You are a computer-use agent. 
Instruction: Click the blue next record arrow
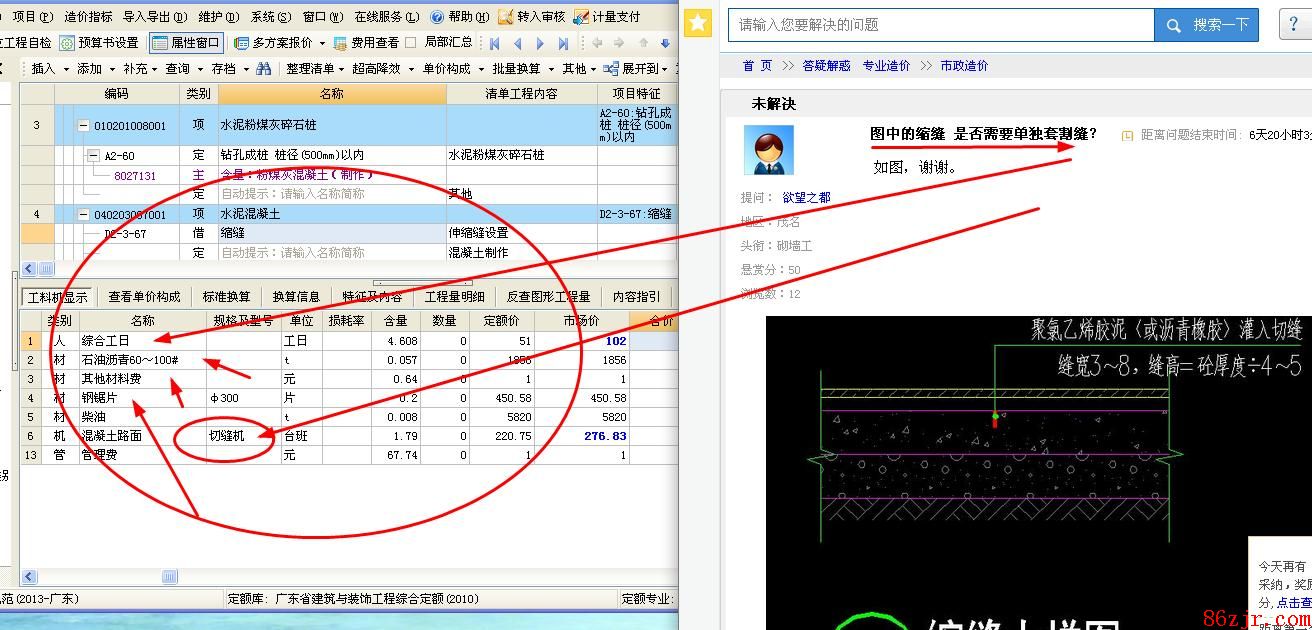540,43
